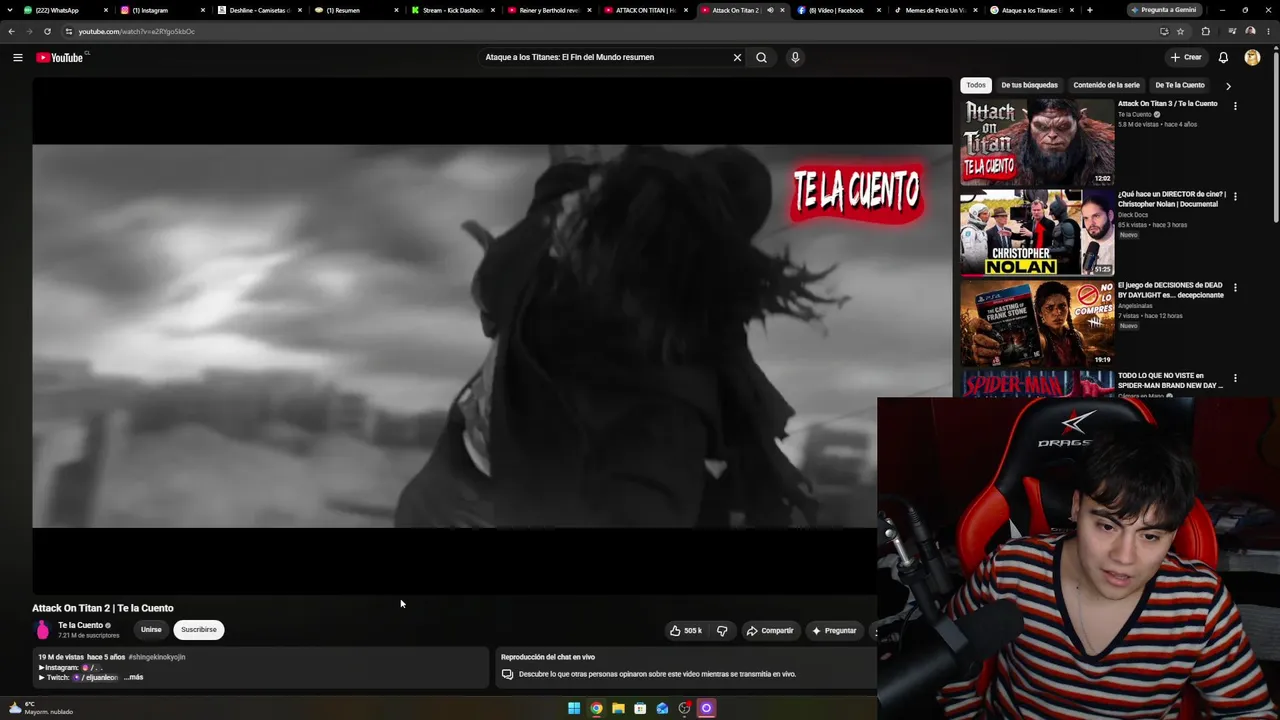Select the Contenido de la serie chip
The width and height of the screenshot is (1280, 720).
[x=1106, y=85]
